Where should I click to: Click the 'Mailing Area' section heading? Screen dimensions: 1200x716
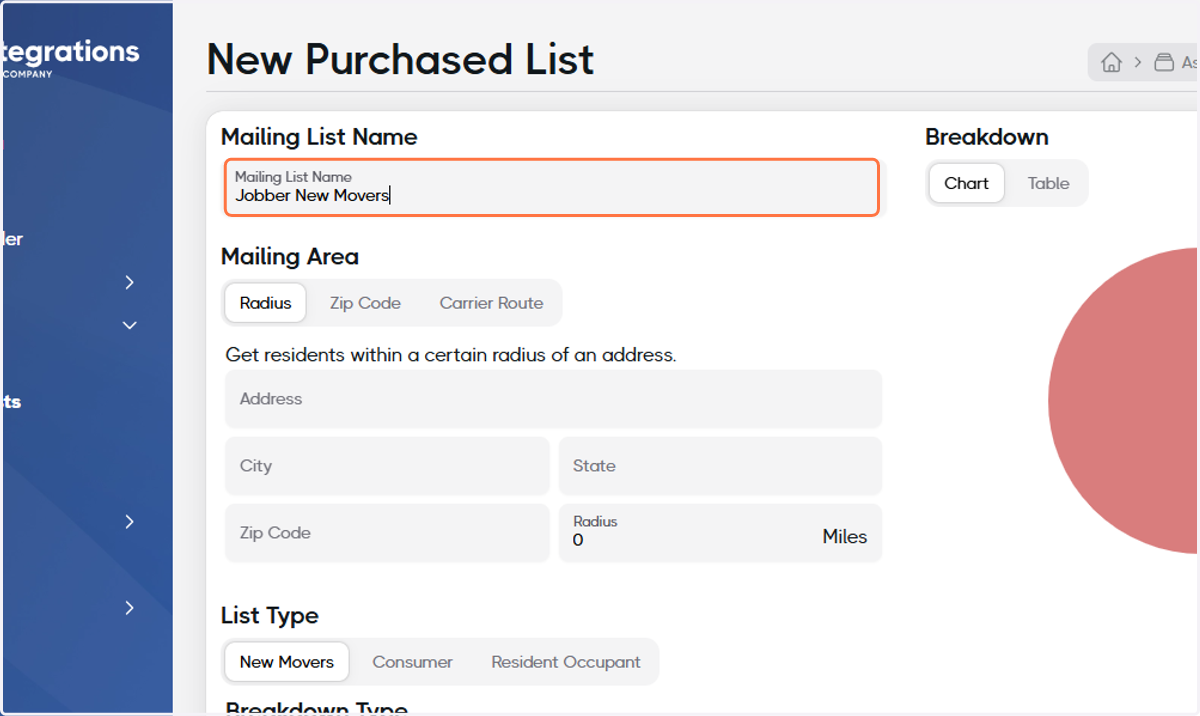point(290,257)
